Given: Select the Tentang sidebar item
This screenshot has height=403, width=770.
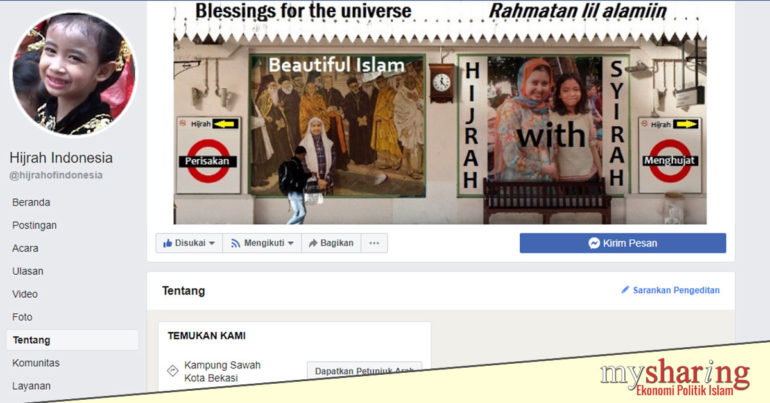Looking at the screenshot, I should 30,340.
